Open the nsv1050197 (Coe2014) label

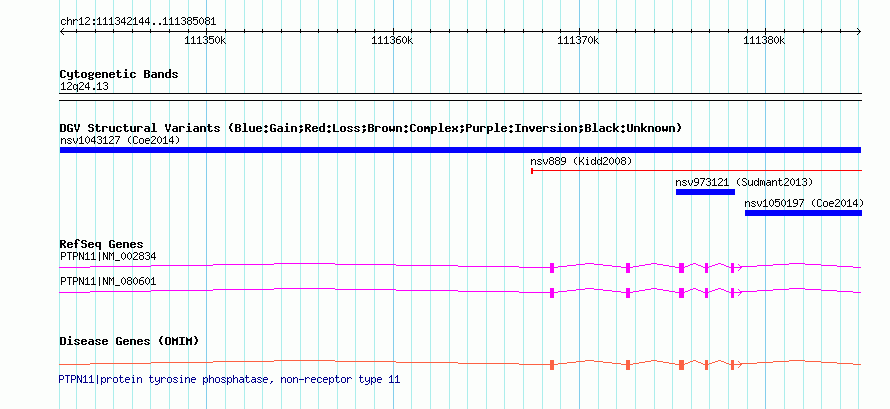point(804,203)
